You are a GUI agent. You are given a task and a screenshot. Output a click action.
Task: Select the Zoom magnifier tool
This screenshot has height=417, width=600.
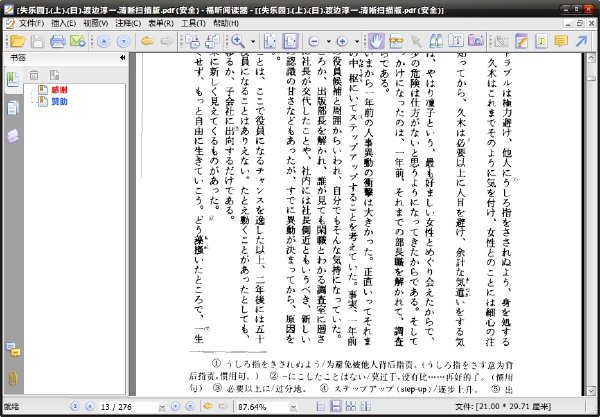pos(238,41)
